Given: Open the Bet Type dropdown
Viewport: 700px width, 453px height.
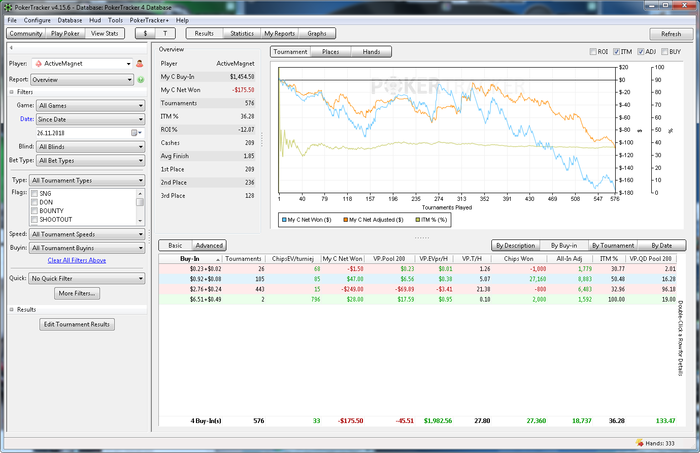Looking at the screenshot, I should point(91,161).
